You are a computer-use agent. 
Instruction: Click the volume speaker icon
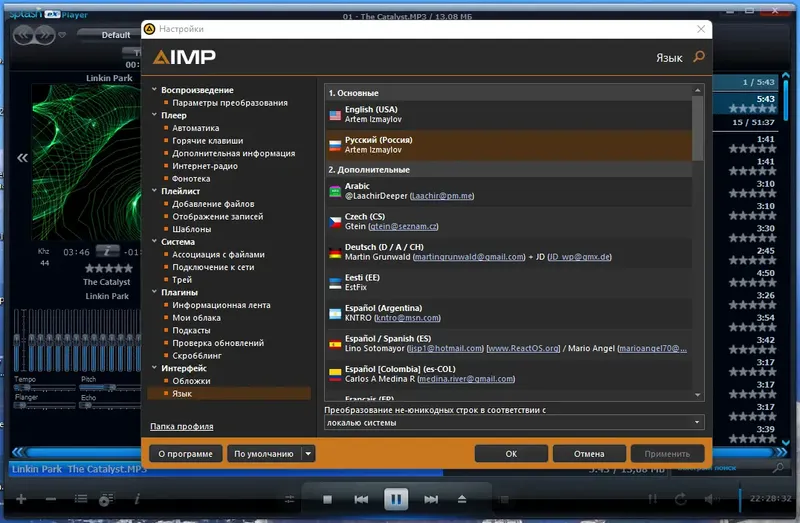[x=710, y=499]
